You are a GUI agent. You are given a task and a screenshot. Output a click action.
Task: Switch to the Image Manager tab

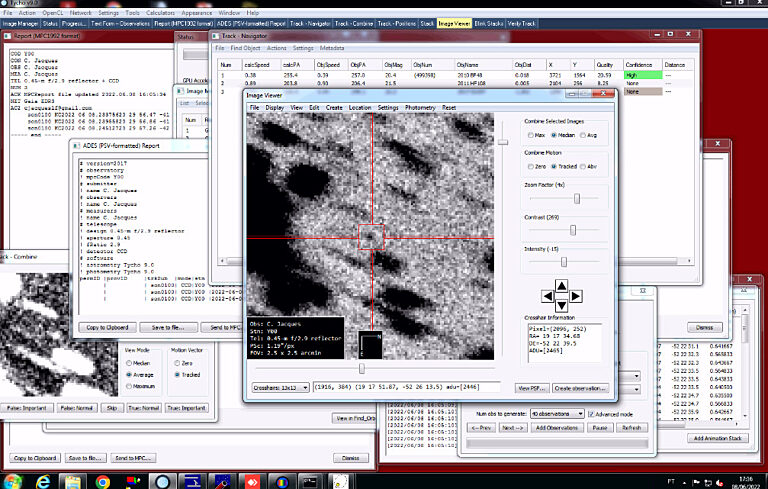tap(21, 24)
